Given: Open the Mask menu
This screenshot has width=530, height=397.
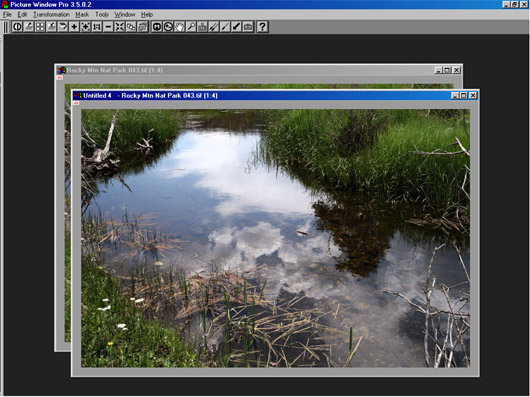Looking at the screenshot, I should 82,15.
